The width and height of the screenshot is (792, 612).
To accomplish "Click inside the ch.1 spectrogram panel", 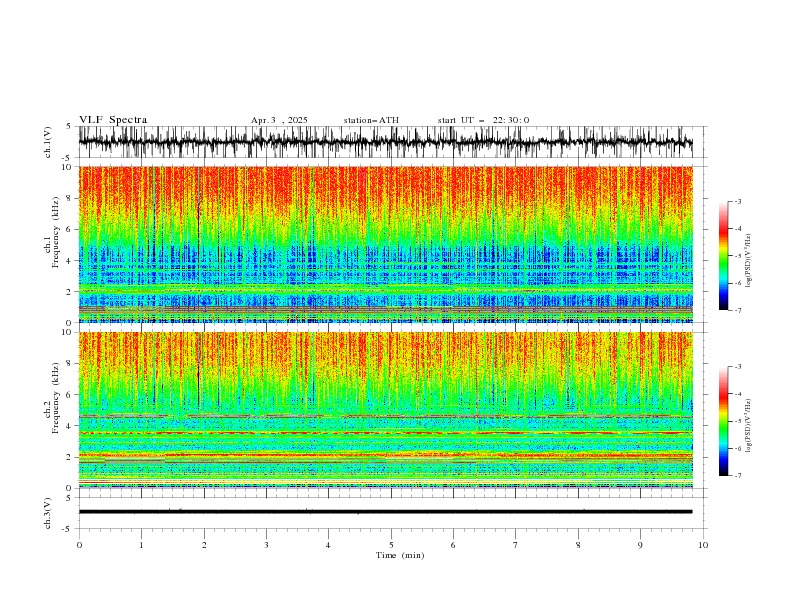I will tap(385, 244).
